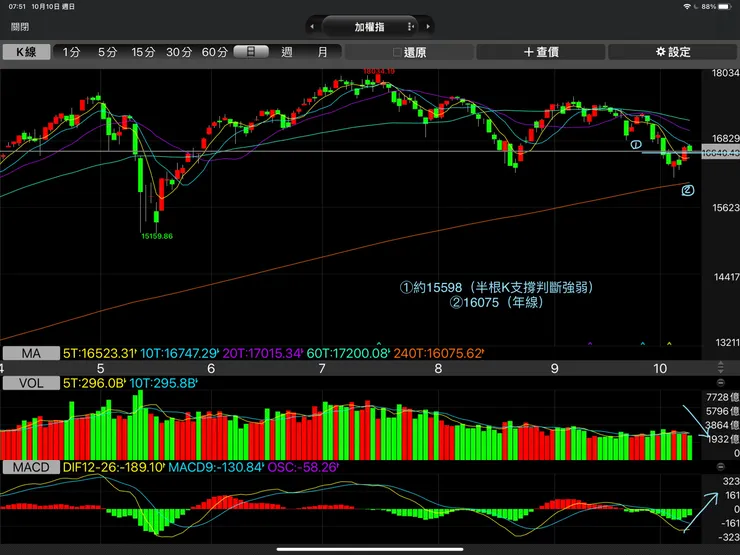
Task: Go to the next stock with right arrow
Action: 428,27
